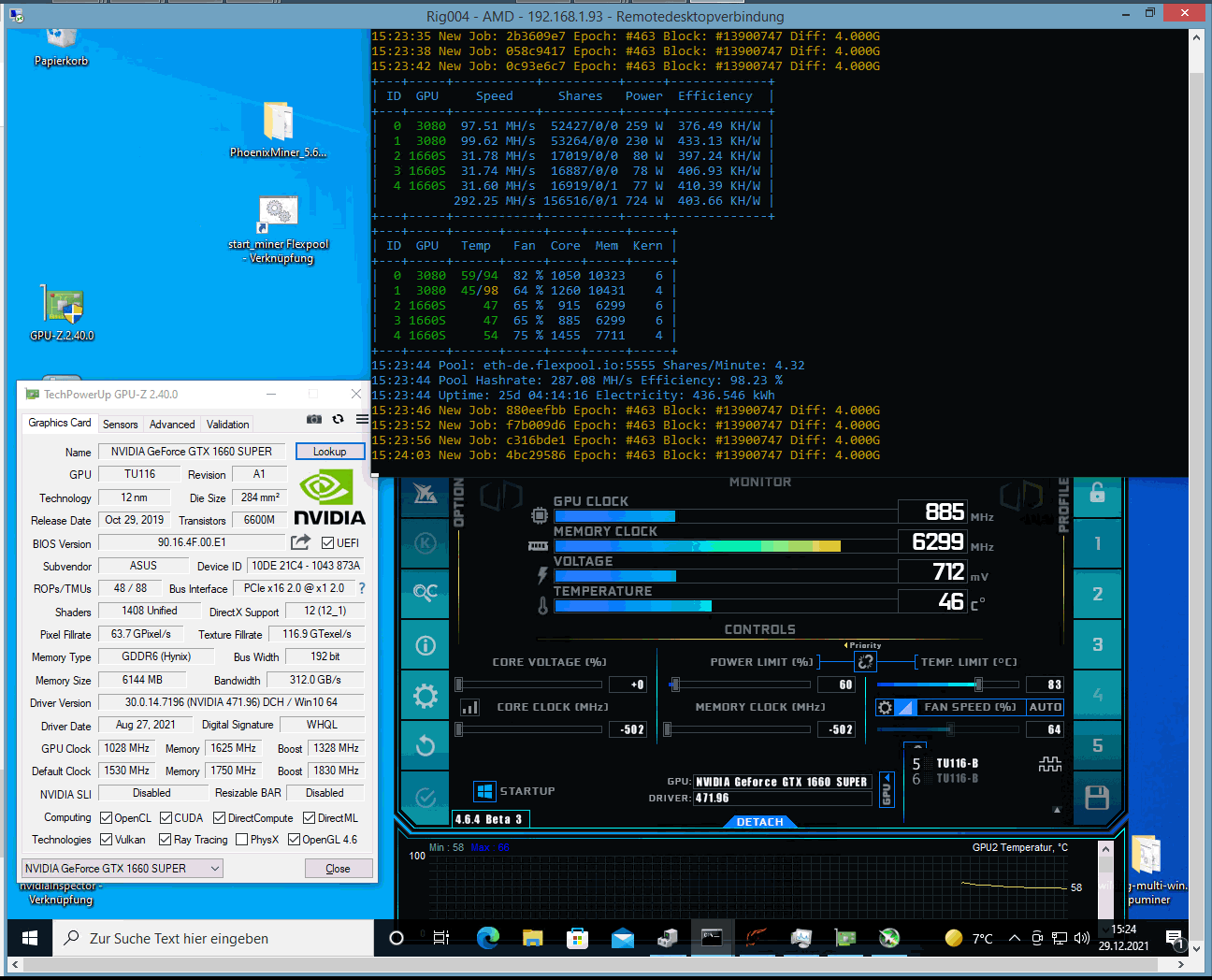Click the NVIDIA logo in GPU-Z
The height and width of the screenshot is (980, 1212).
coord(329,497)
